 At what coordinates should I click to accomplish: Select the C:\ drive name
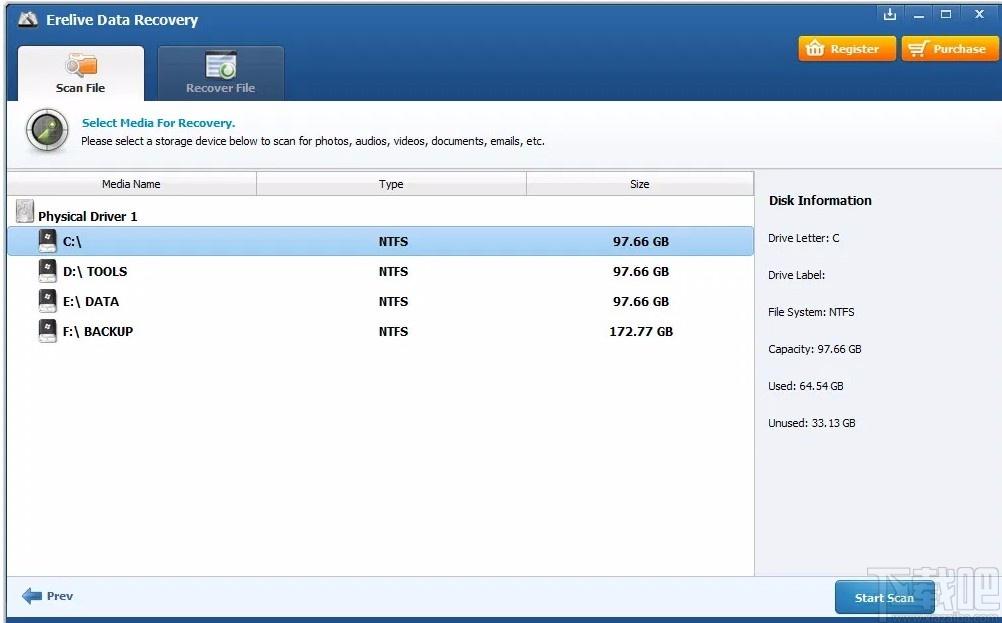[72, 242]
